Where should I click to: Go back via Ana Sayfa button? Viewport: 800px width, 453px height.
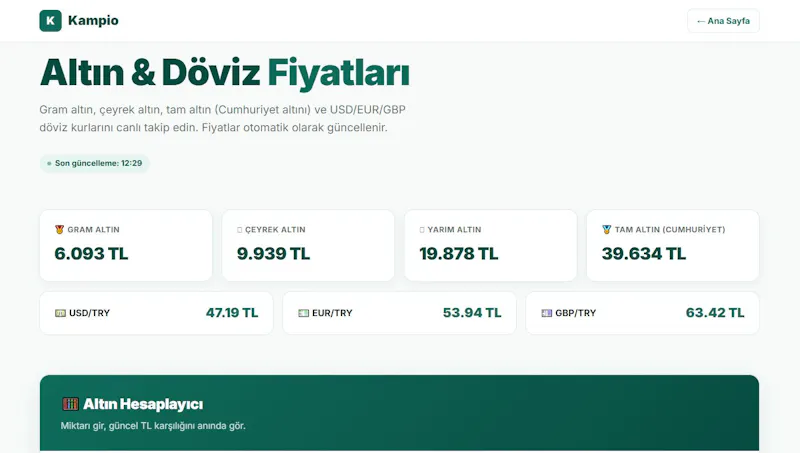point(723,21)
